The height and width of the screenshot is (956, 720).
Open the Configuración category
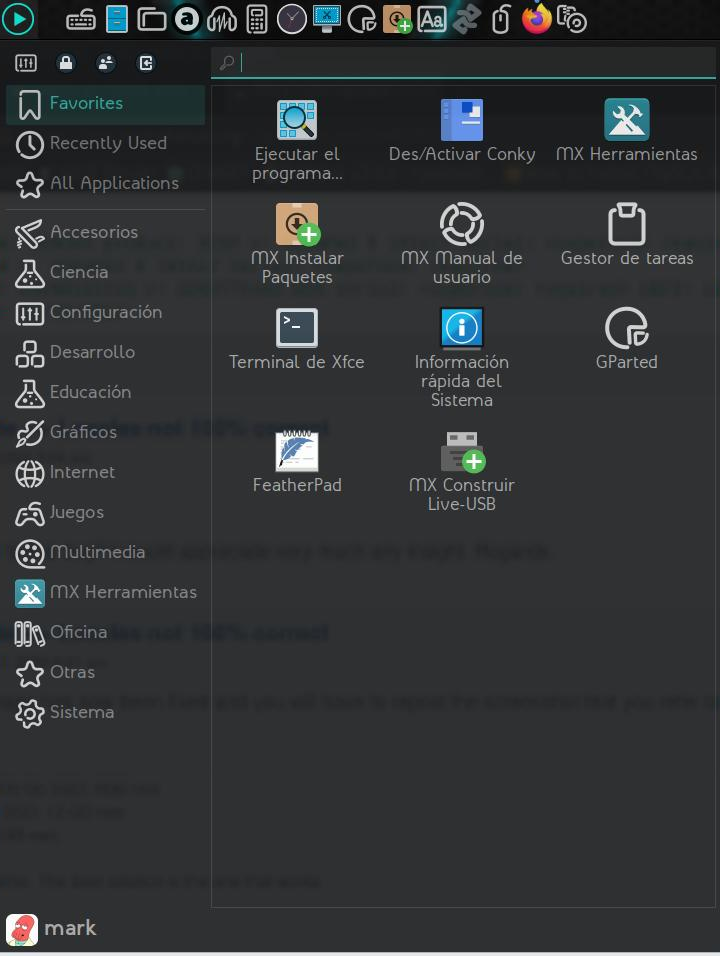click(105, 313)
